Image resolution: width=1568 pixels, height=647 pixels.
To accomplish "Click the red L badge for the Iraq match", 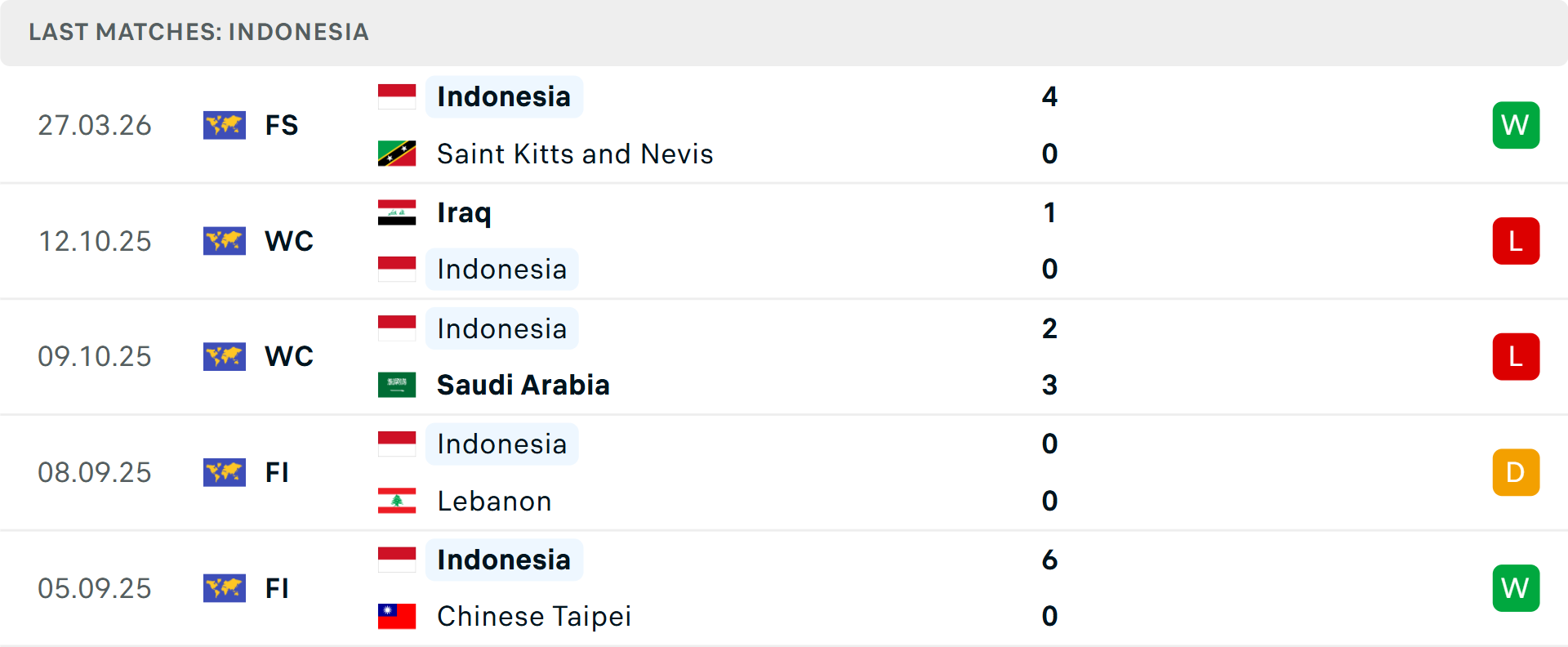I will point(1516,241).
